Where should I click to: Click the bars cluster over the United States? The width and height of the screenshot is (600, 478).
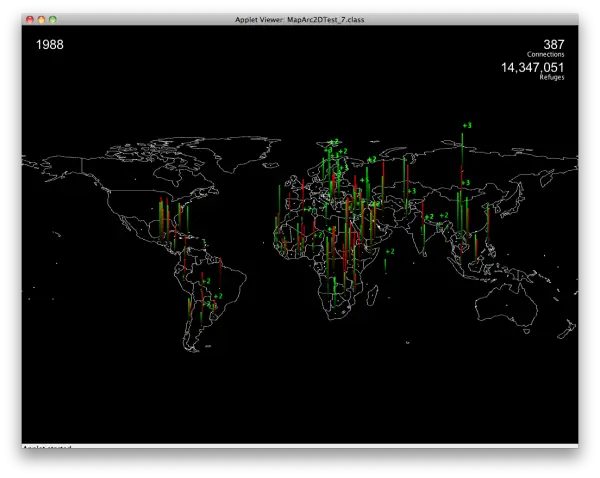pyautogui.click(x=173, y=219)
